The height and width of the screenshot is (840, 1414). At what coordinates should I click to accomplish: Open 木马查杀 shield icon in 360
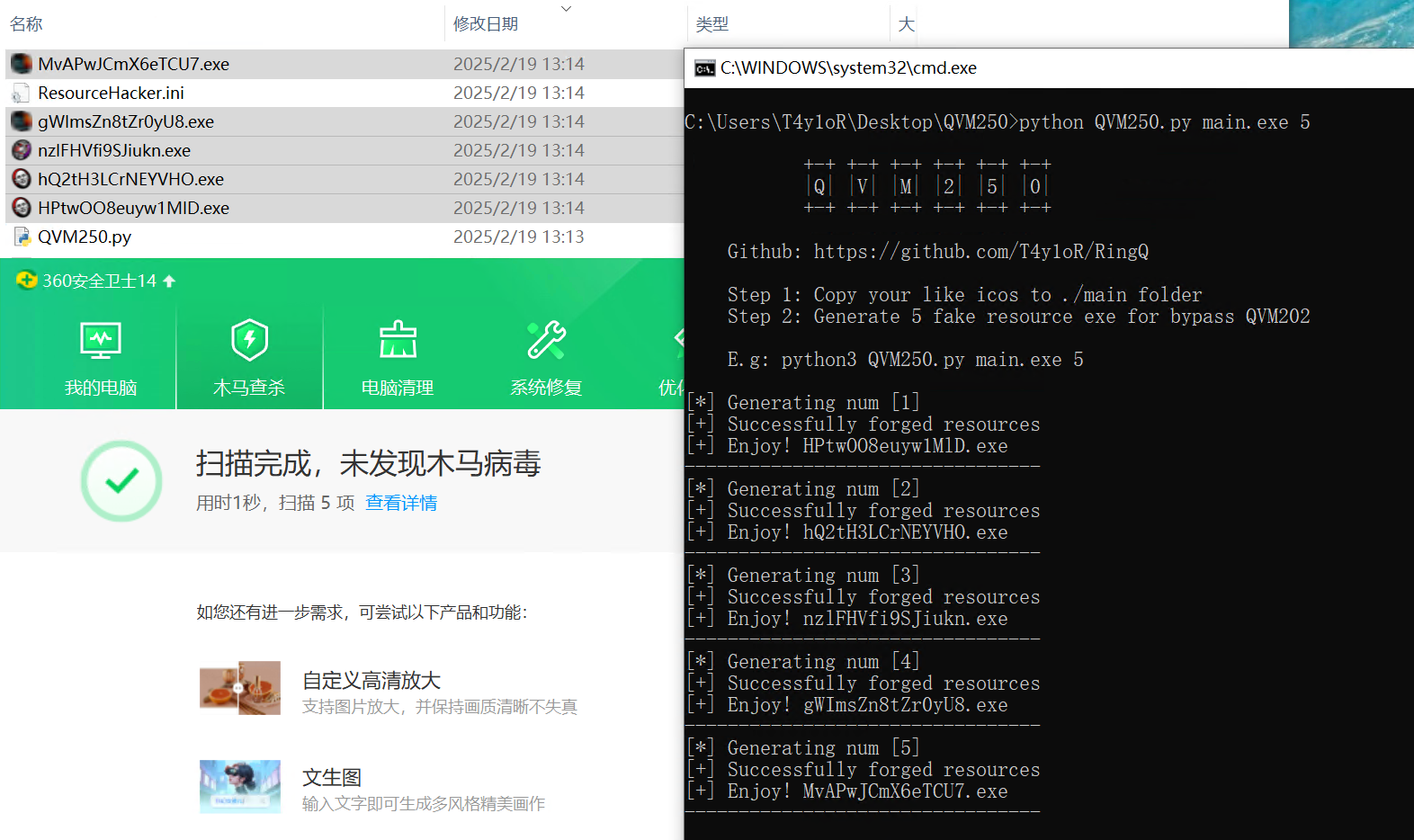249,340
